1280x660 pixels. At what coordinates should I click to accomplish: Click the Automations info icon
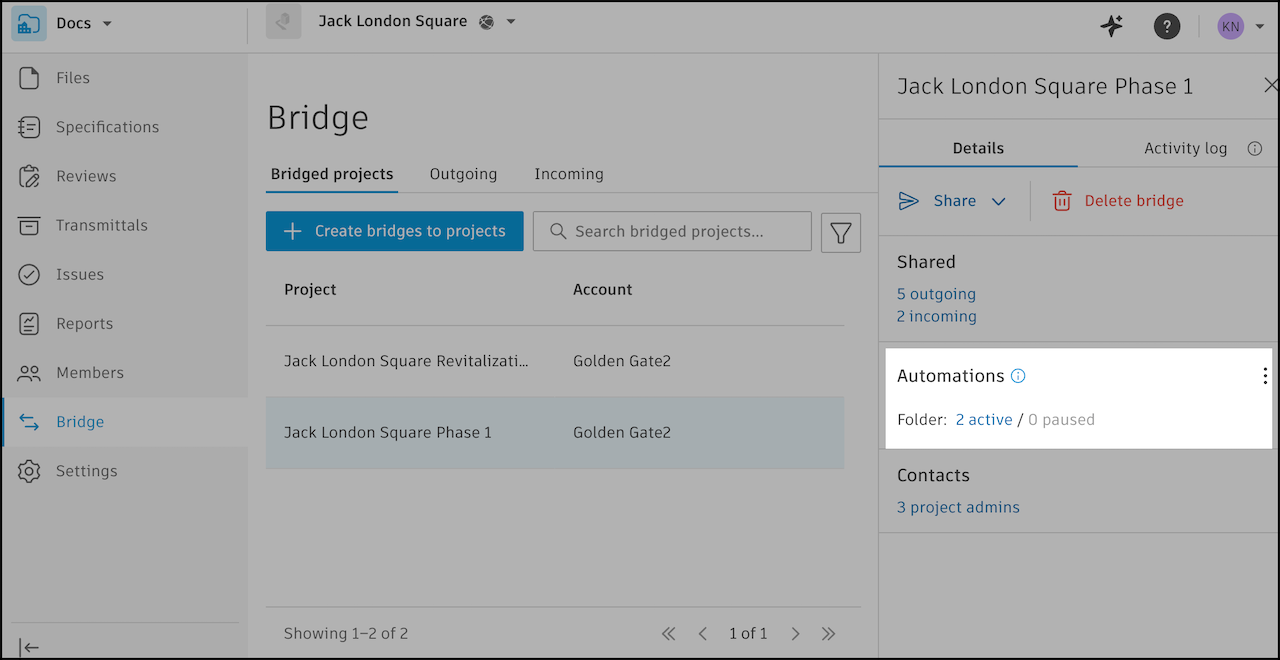coord(1018,376)
